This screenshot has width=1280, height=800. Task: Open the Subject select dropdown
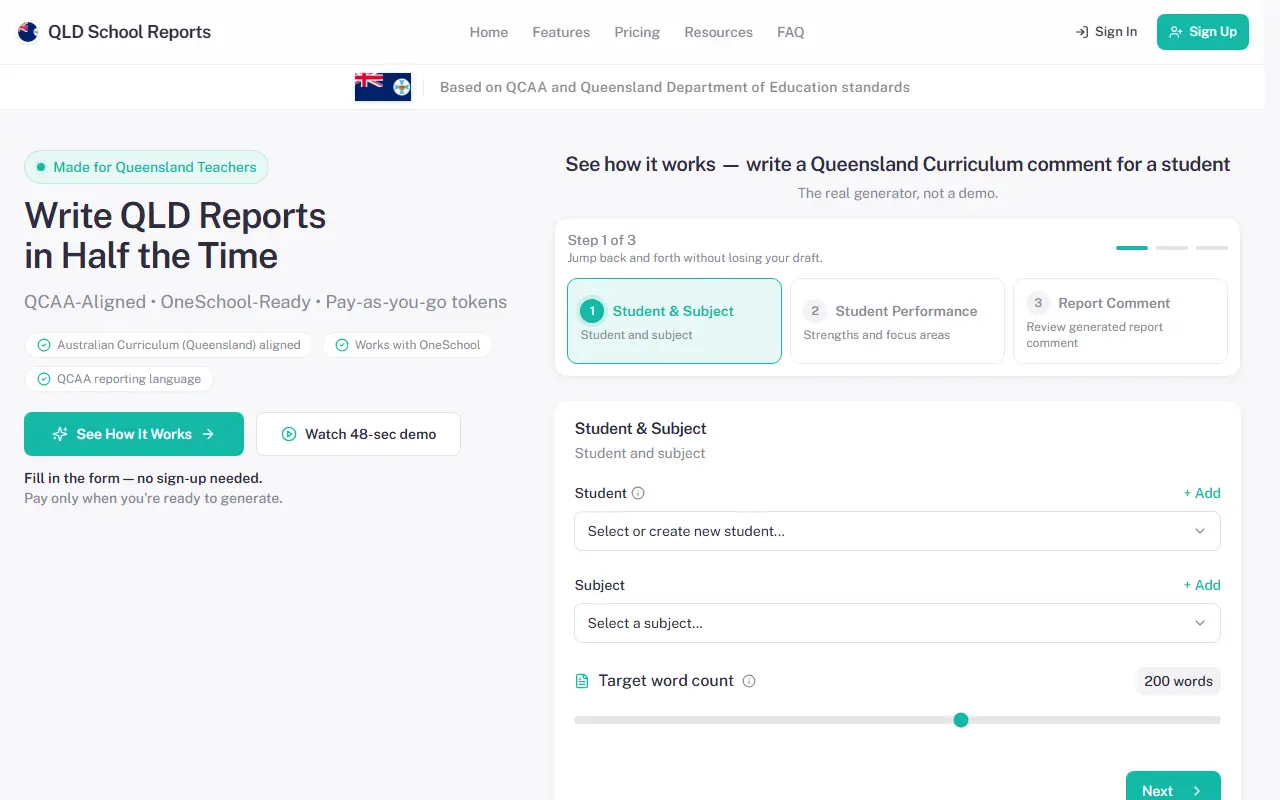(897, 623)
